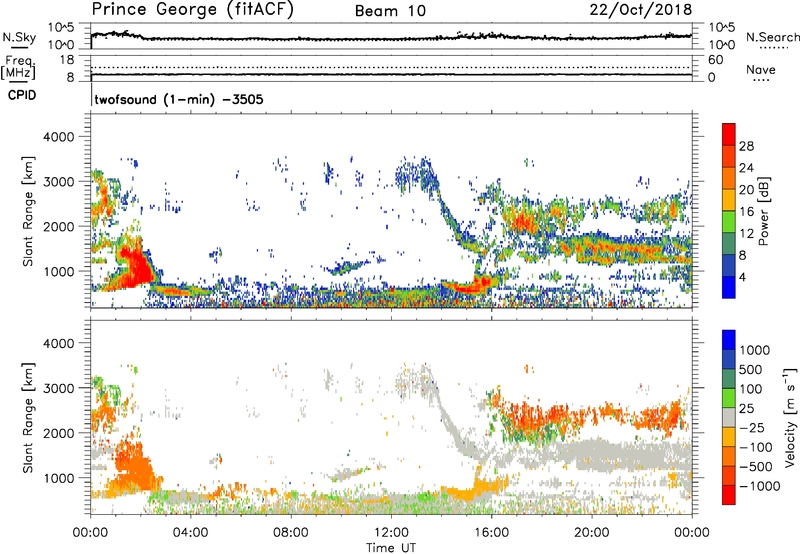This screenshot has height=554, width=800.
Task: Click the 'CPID' row label
Action: [22, 95]
